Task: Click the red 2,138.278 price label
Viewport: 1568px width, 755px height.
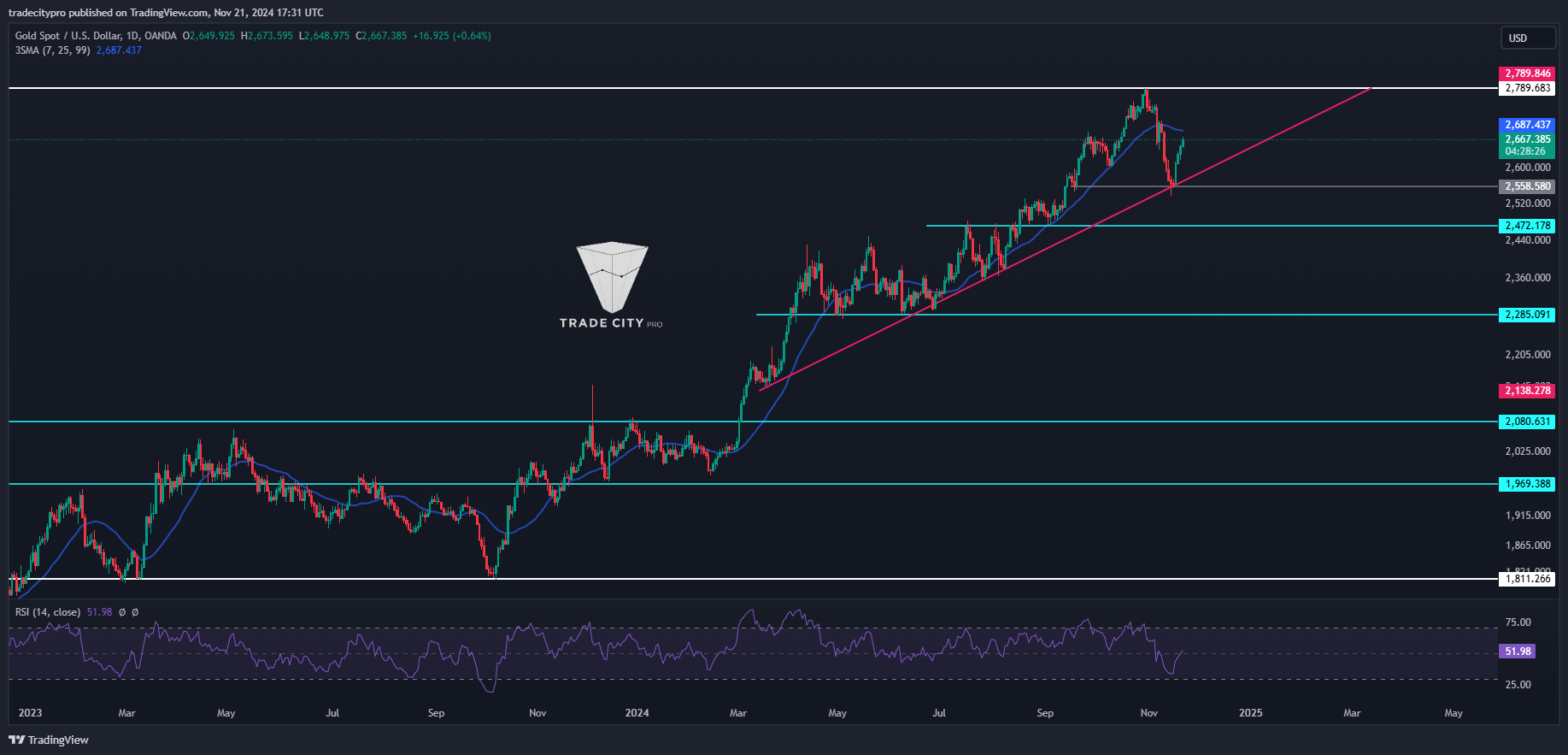Action: [1527, 391]
